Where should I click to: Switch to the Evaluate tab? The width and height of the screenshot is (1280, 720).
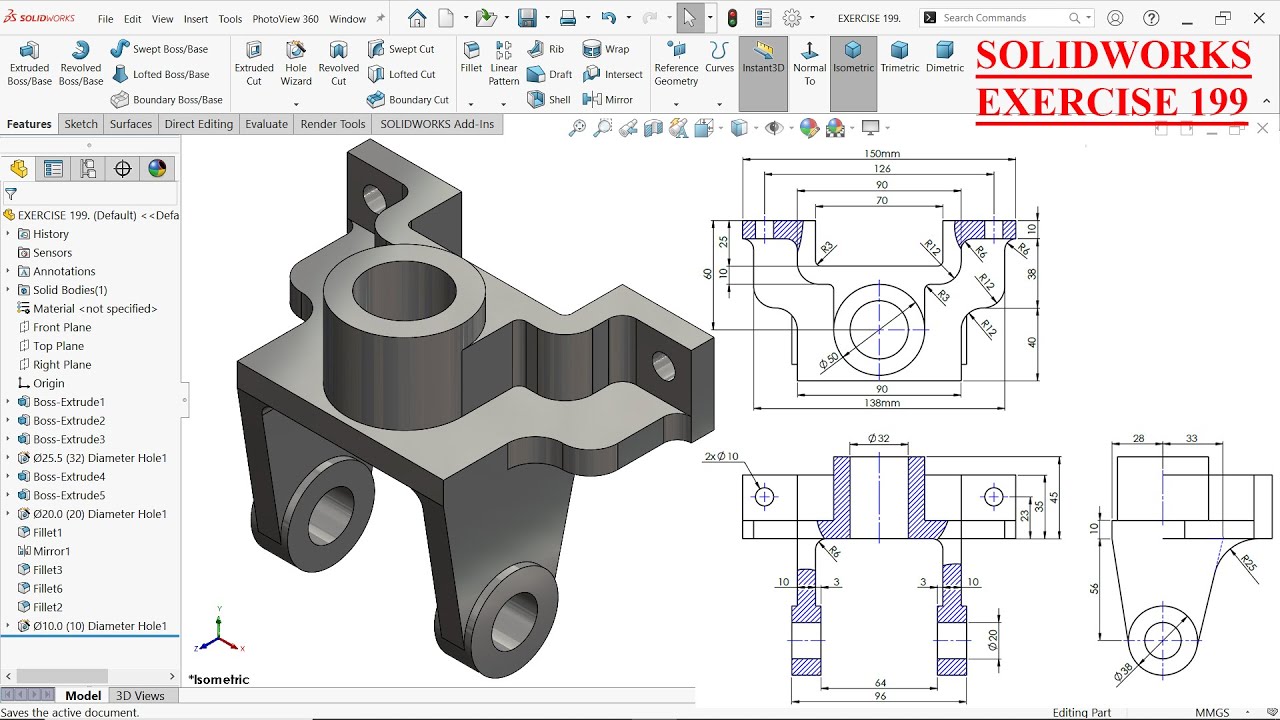coord(266,124)
